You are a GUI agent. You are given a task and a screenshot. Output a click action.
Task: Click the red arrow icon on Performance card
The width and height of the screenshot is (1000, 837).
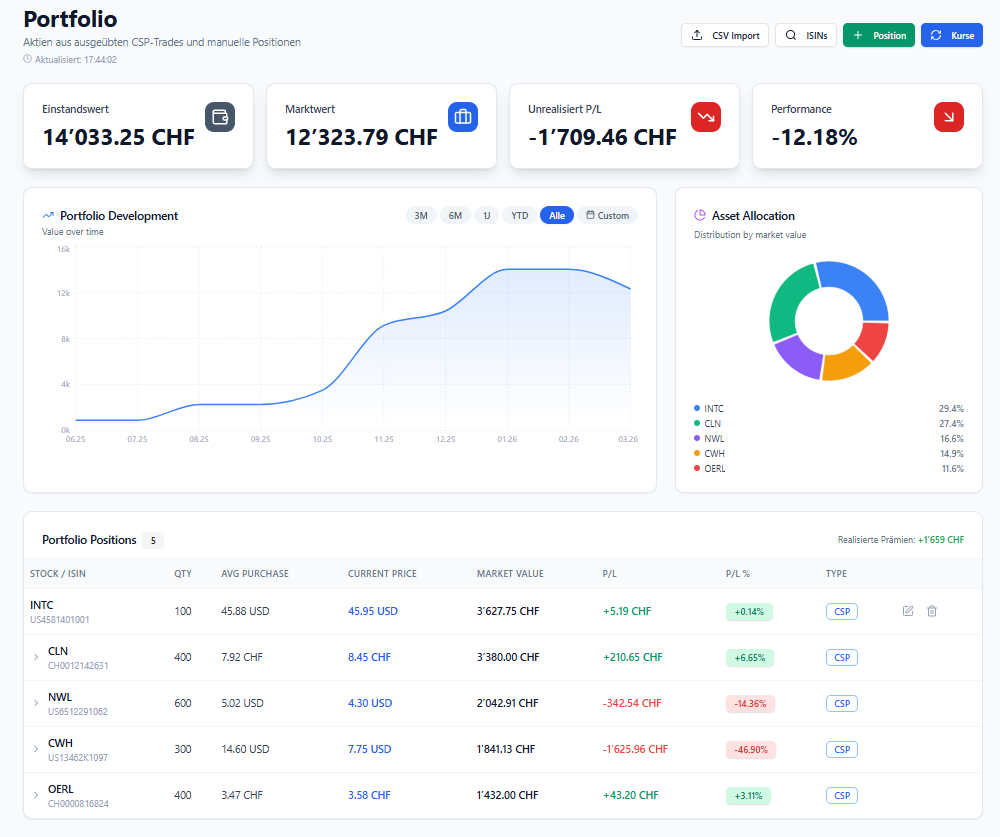(948, 117)
